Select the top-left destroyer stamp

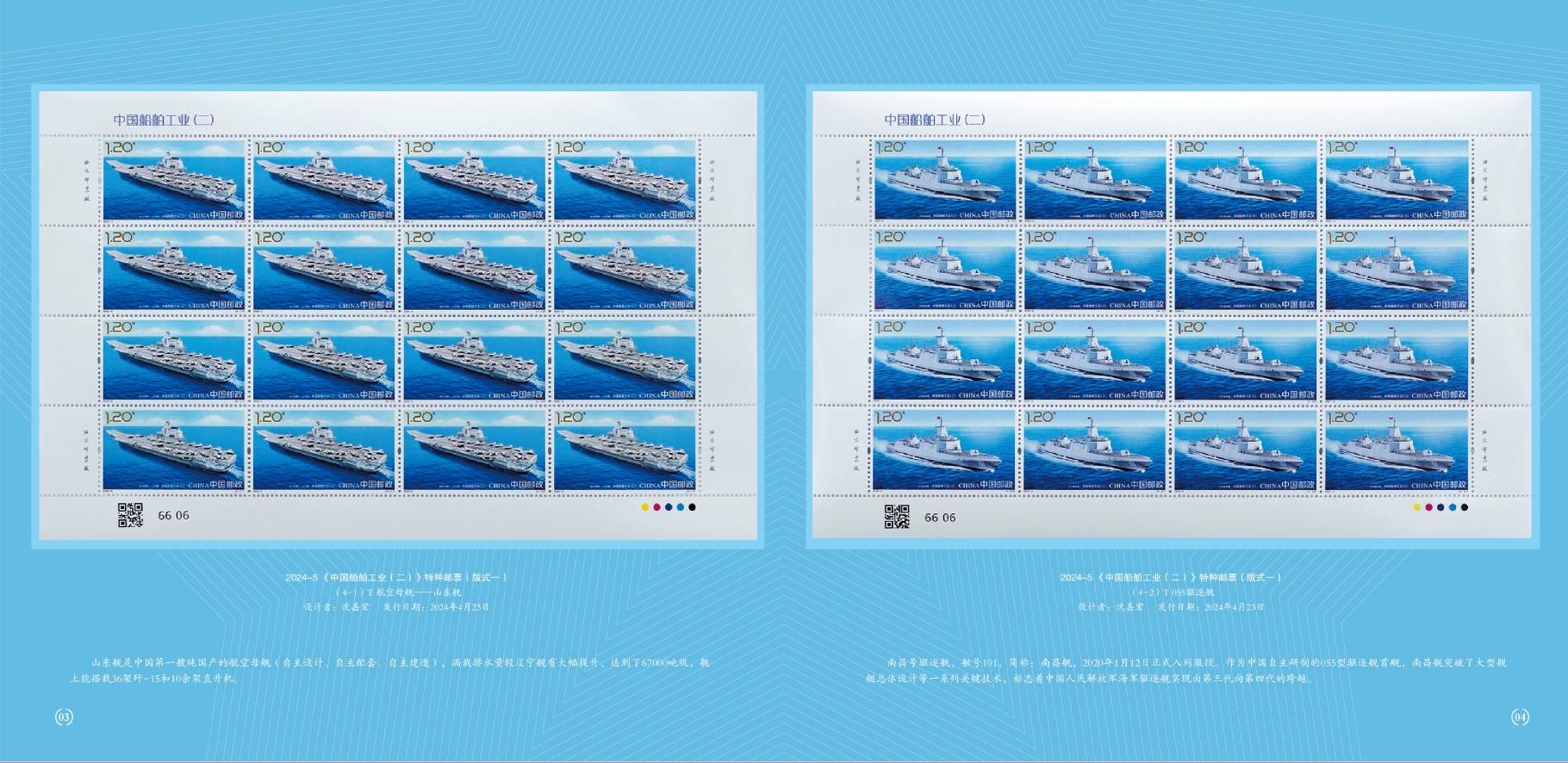click(945, 180)
